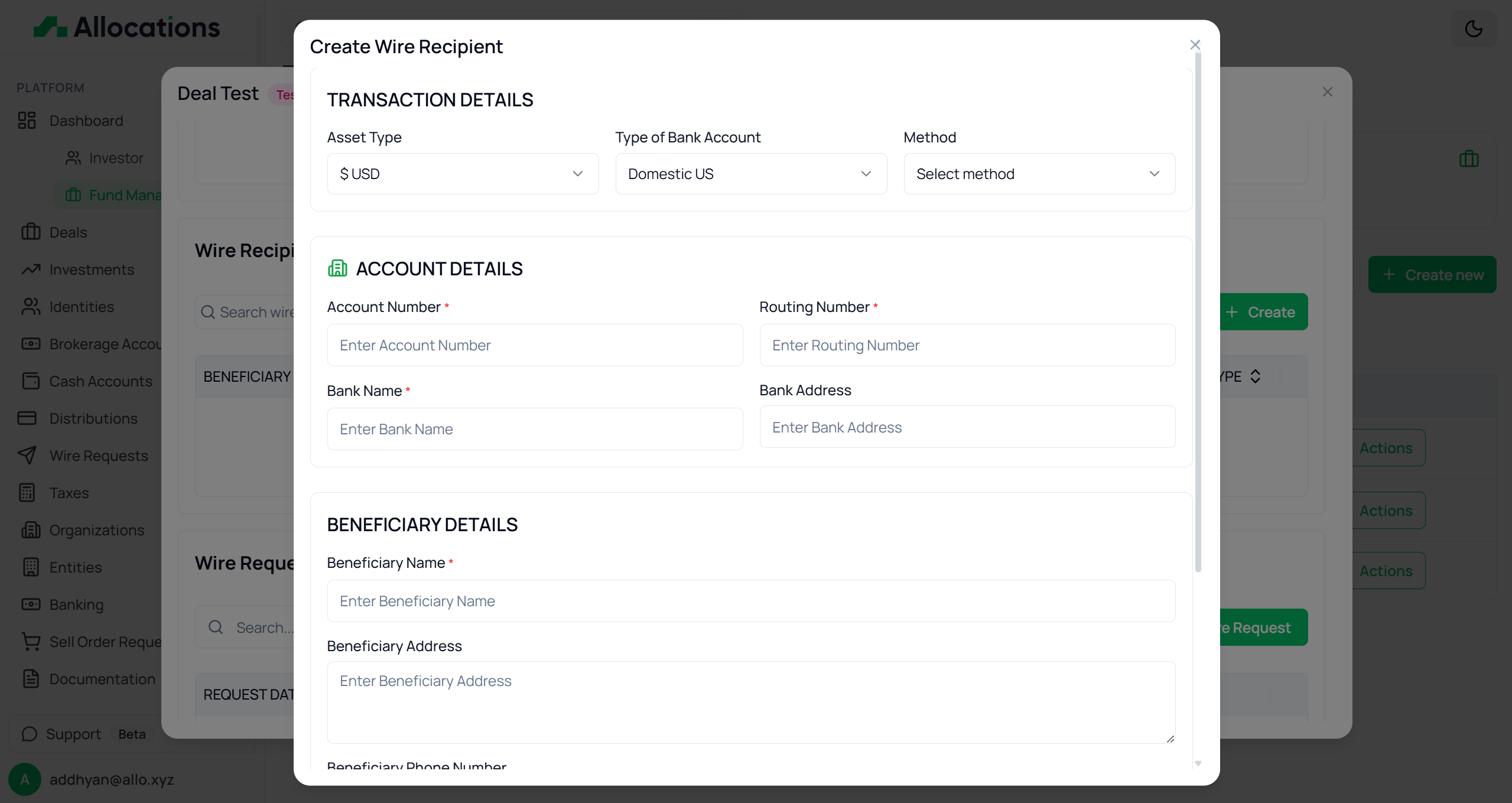Toggle dark mode moon icon
This screenshot has height=803, width=1512.
(1474, 28)
